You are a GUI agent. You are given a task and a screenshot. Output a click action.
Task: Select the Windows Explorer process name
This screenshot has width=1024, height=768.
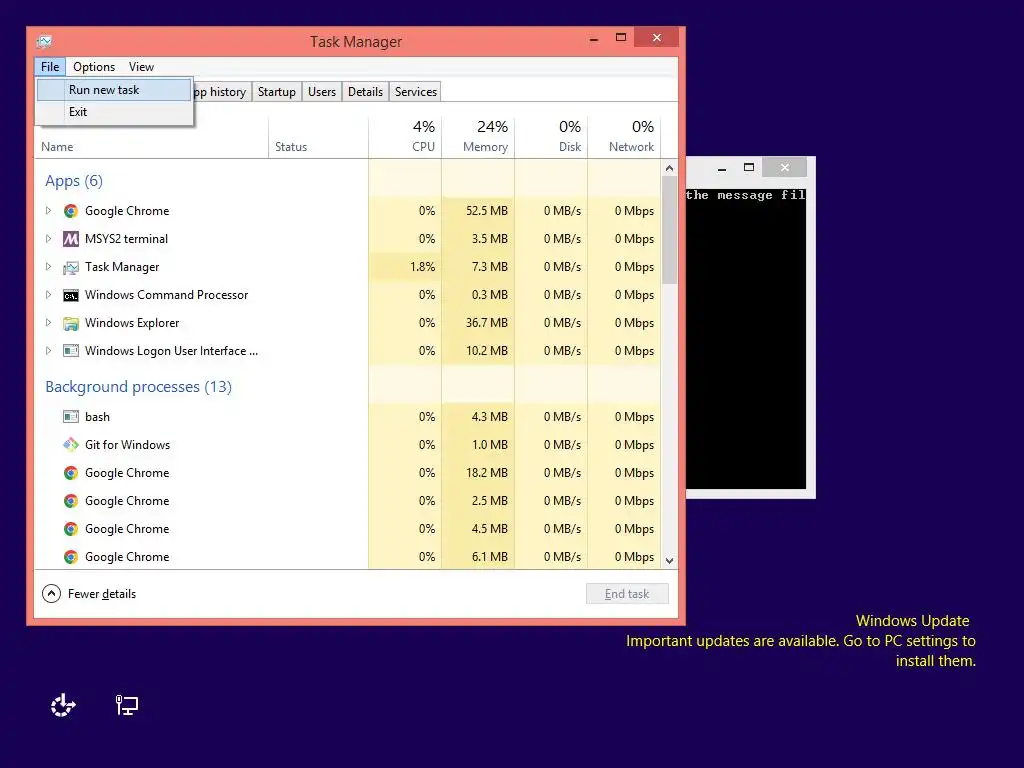132,323
